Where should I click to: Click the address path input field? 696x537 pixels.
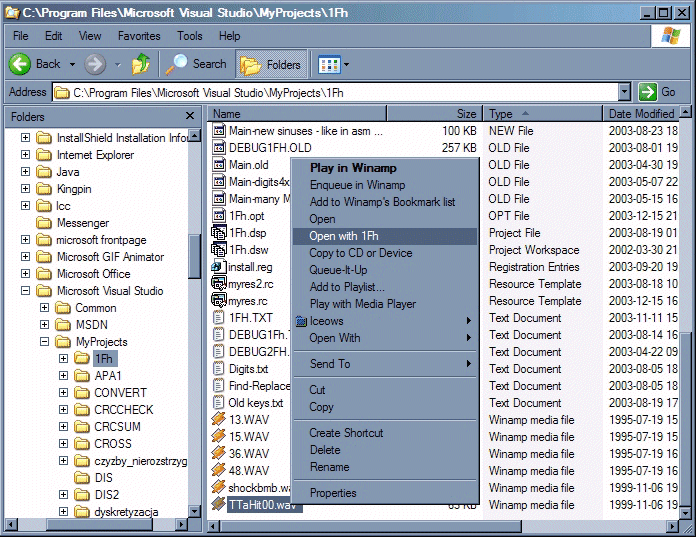pyautogui.click(x=336, y=92)
